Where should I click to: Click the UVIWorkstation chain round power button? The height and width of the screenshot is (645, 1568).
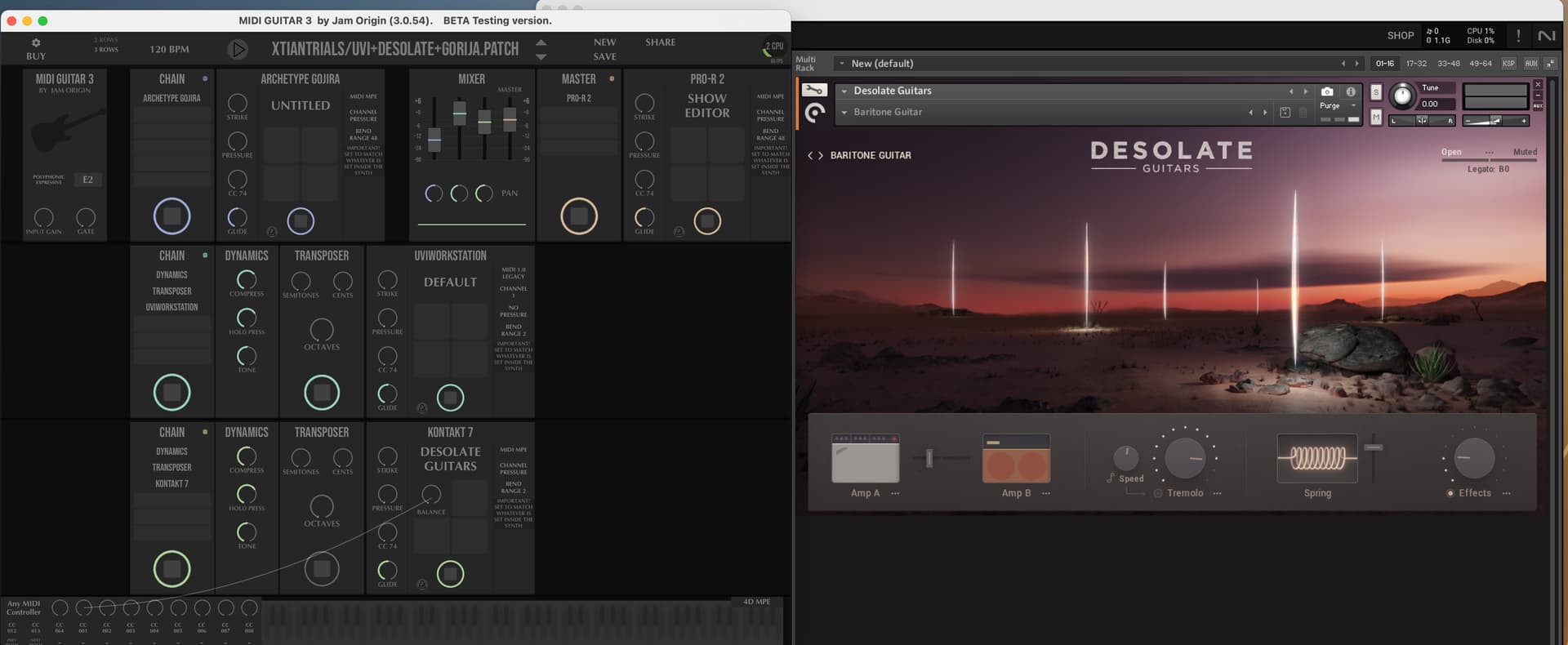point(171,393)
